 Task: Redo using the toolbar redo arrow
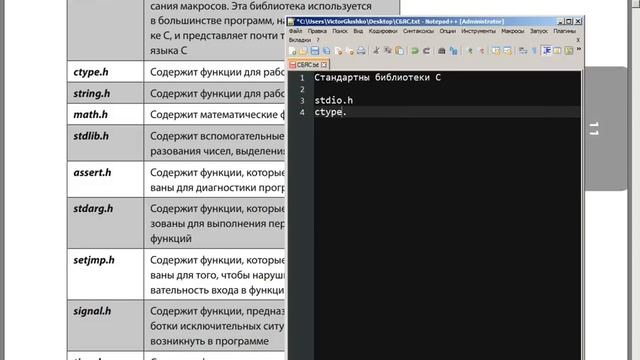click(427, 51)
